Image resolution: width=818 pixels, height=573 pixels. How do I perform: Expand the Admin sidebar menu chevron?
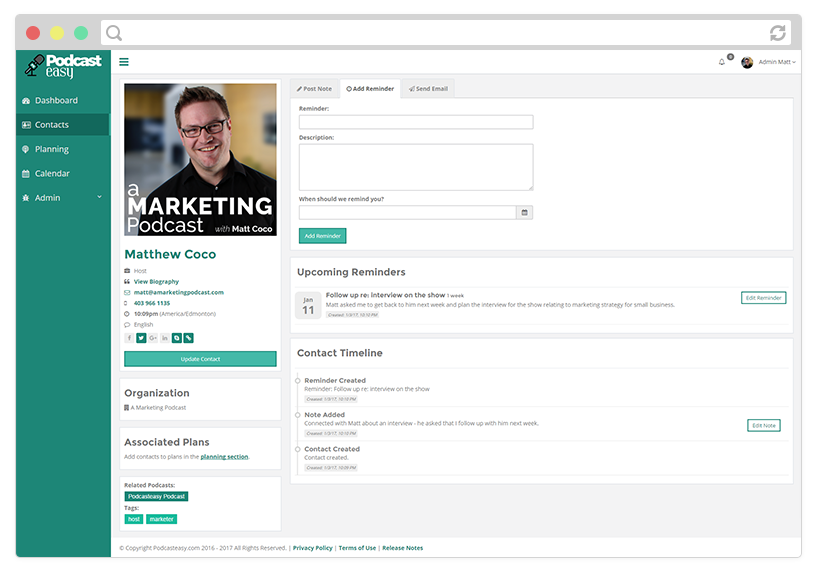coord(99,197)
